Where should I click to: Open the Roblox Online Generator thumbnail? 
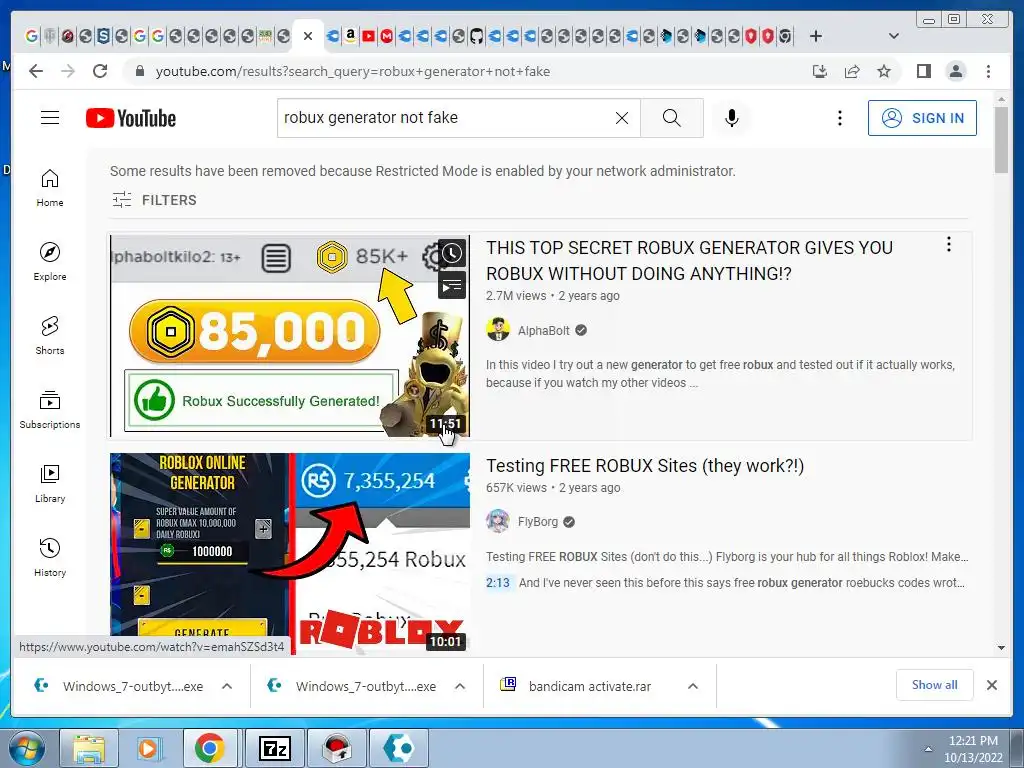[x=290, y=553]
